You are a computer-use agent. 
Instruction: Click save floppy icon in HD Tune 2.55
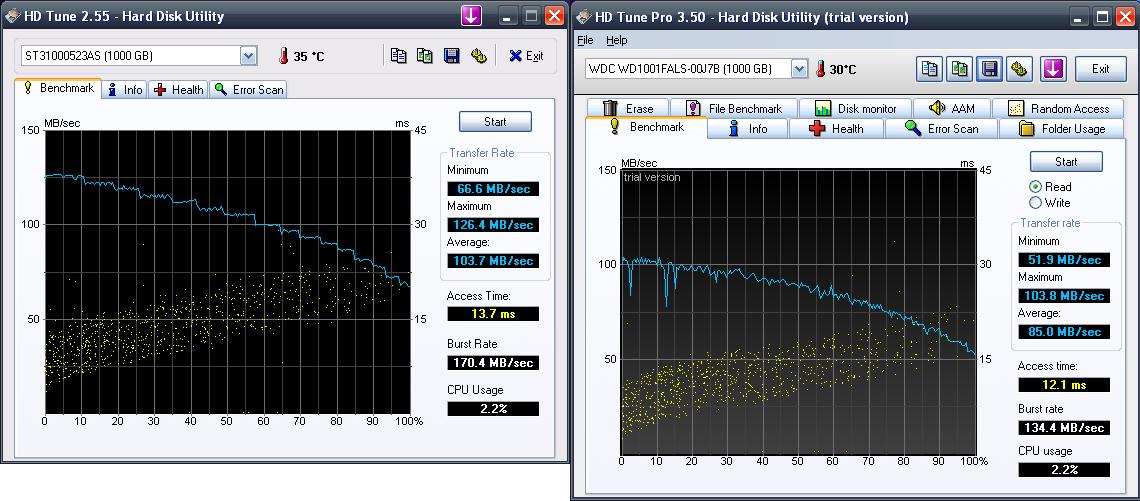tap(451, 56)
